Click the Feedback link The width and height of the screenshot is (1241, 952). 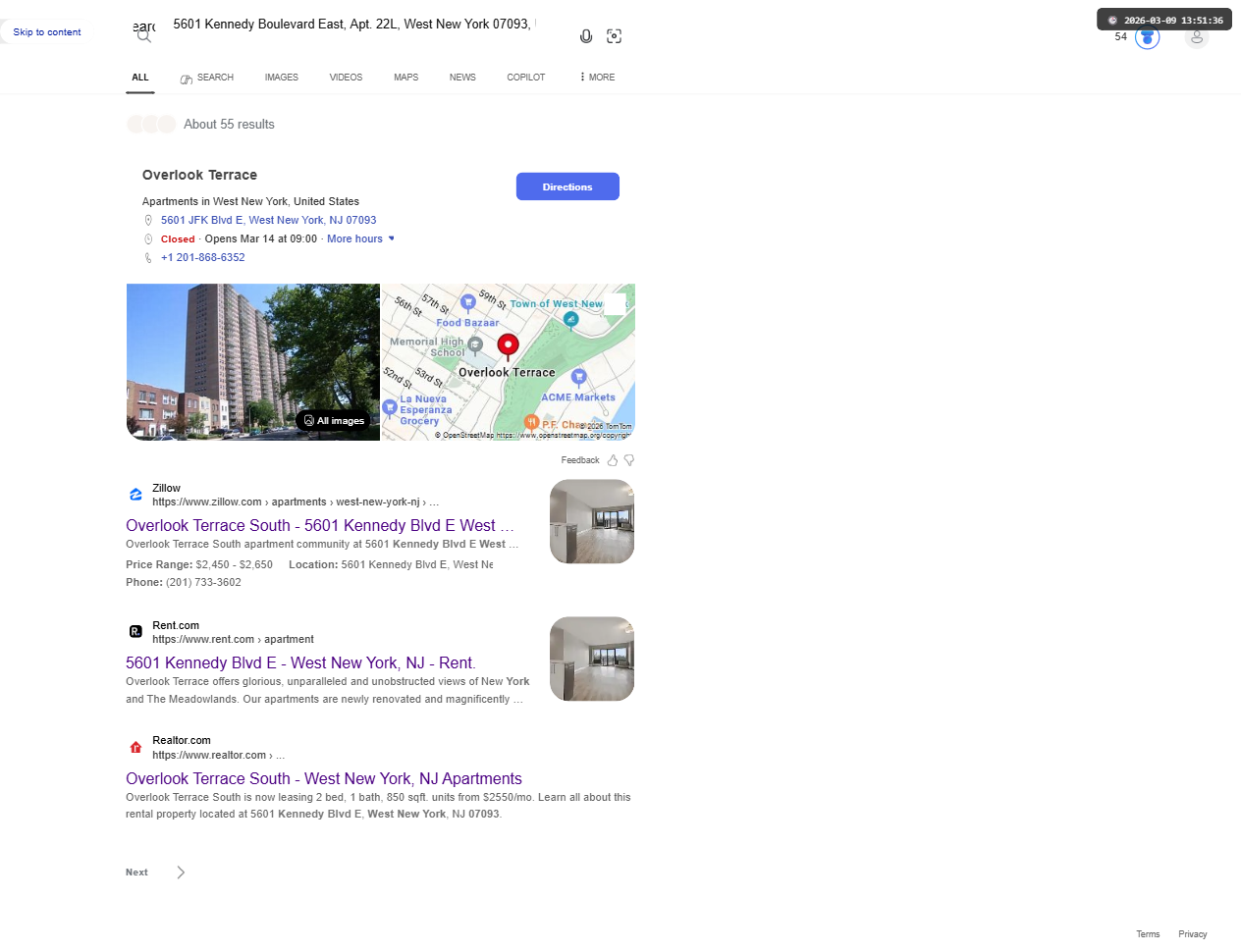(x=580, y=460)
